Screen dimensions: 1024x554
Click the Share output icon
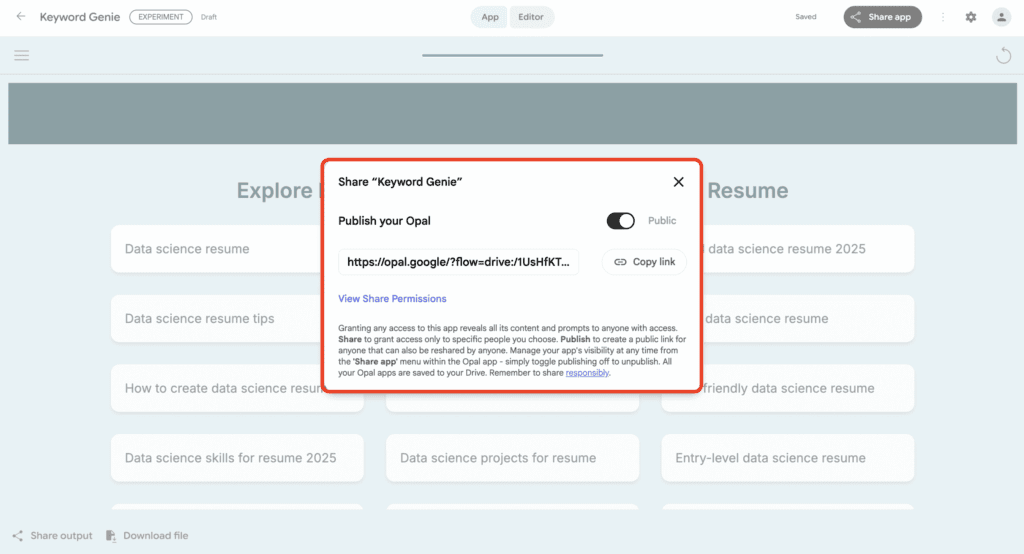(19, 536)
